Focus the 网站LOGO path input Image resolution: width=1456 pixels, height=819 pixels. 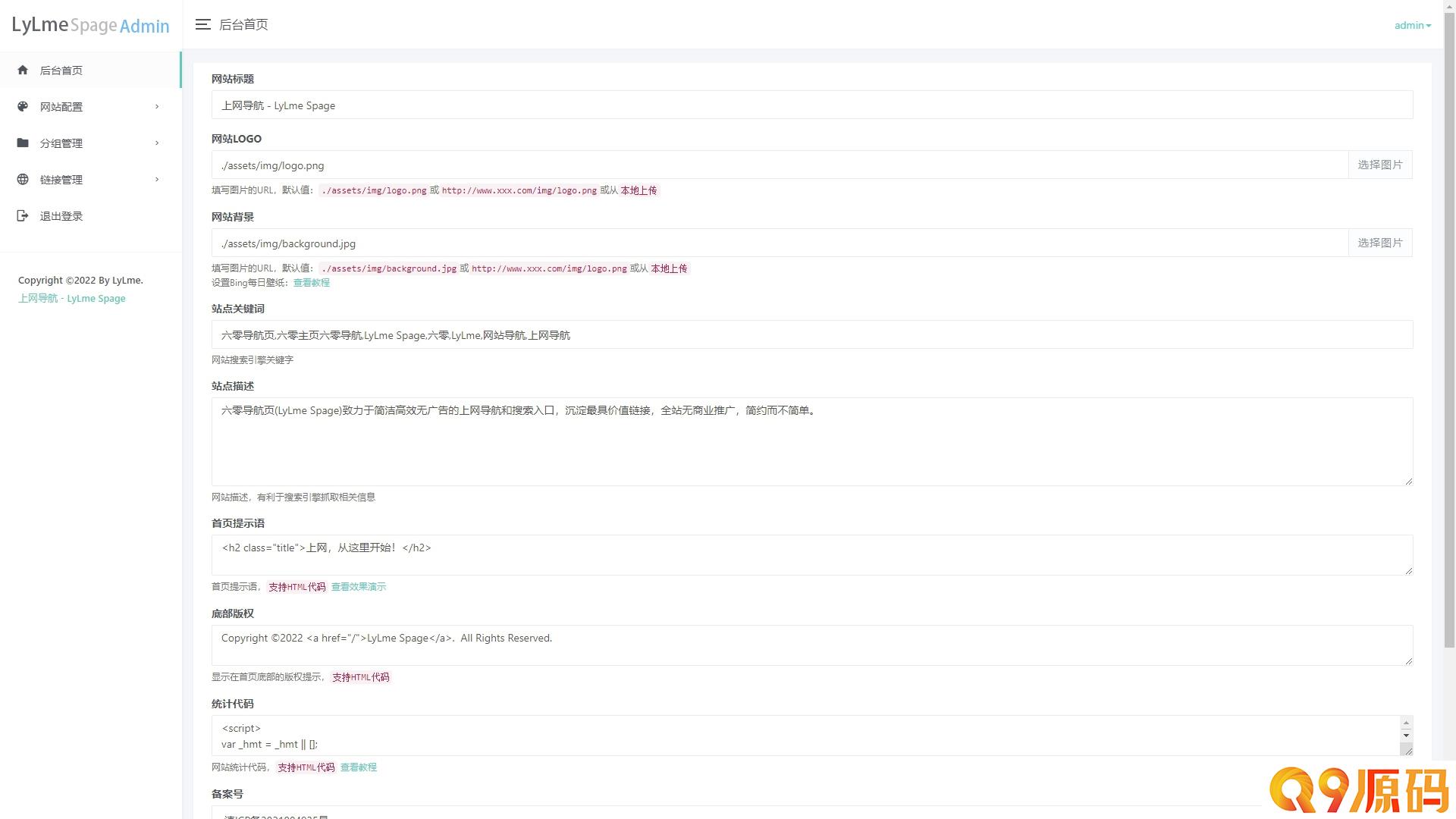[780, 165]
